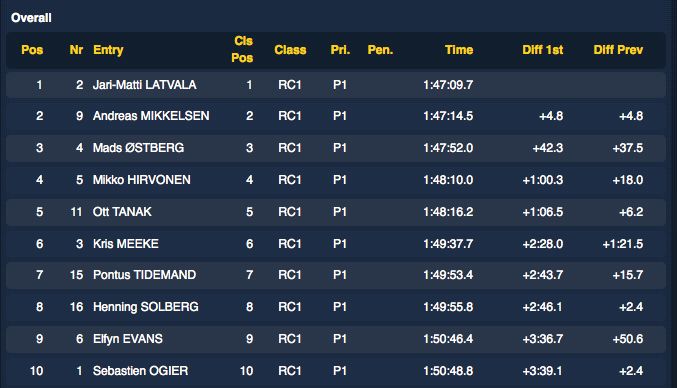Select the Overall results heading
Image resolution: width=677 pixels, height=388 pixels.
pyautogui.click(x=31, y=18)
